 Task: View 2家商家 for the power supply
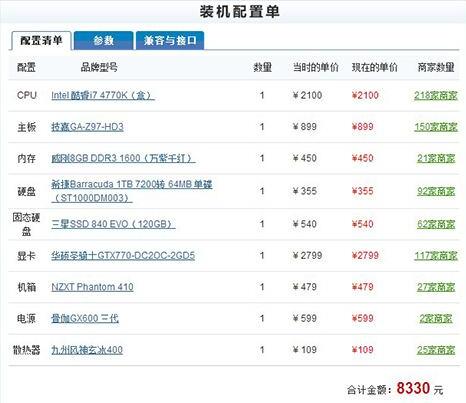click(436, 318)
